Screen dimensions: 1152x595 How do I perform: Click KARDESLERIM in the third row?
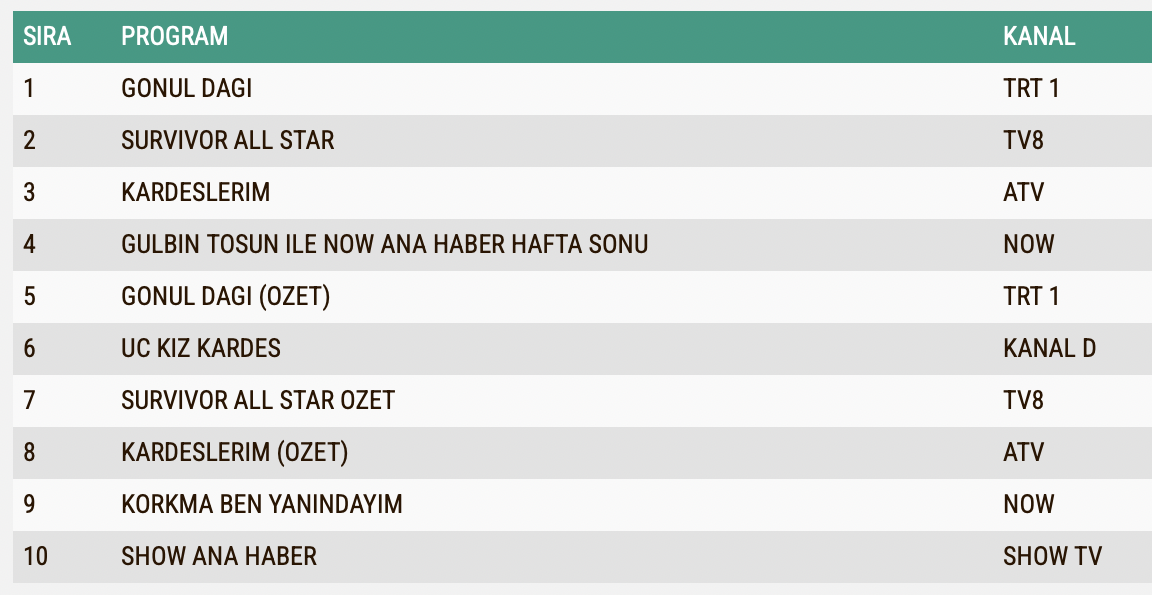click(x=195, y=192)
